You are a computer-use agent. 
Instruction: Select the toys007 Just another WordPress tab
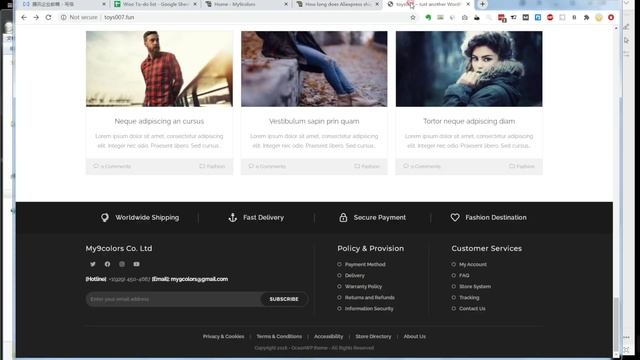coord(428,4)
